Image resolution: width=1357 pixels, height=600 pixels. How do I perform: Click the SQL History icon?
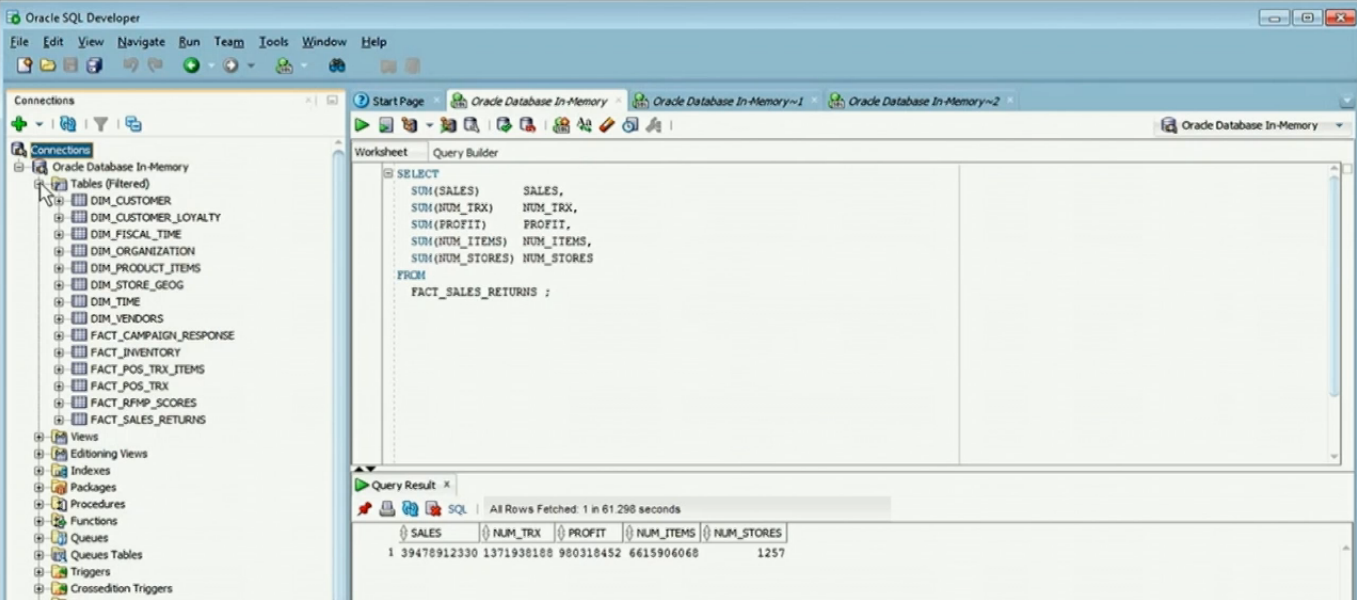630,125
